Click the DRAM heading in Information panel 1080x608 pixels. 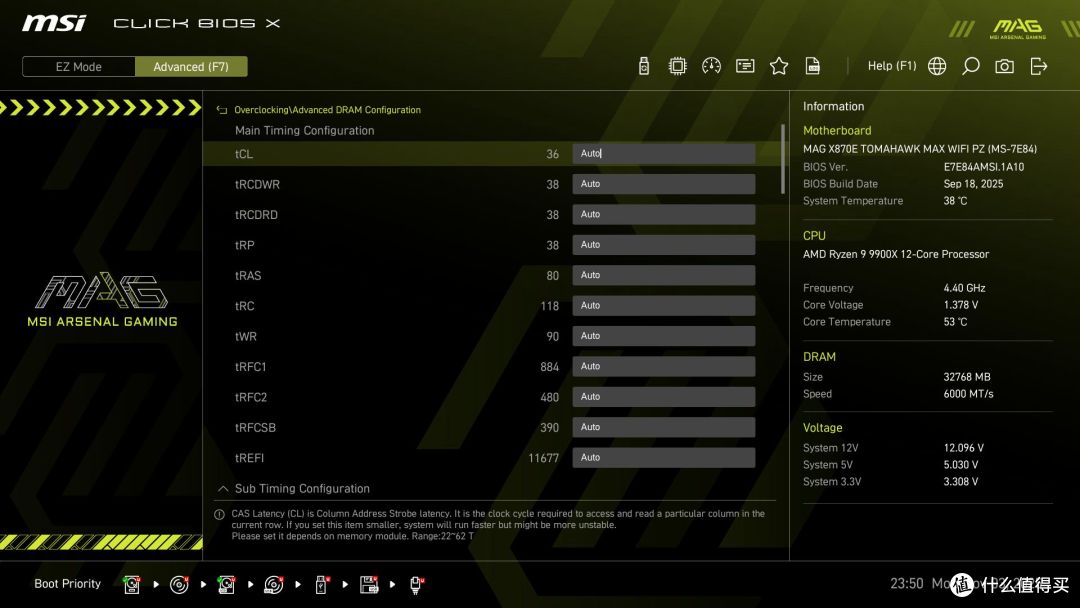[x=819, y=357]
